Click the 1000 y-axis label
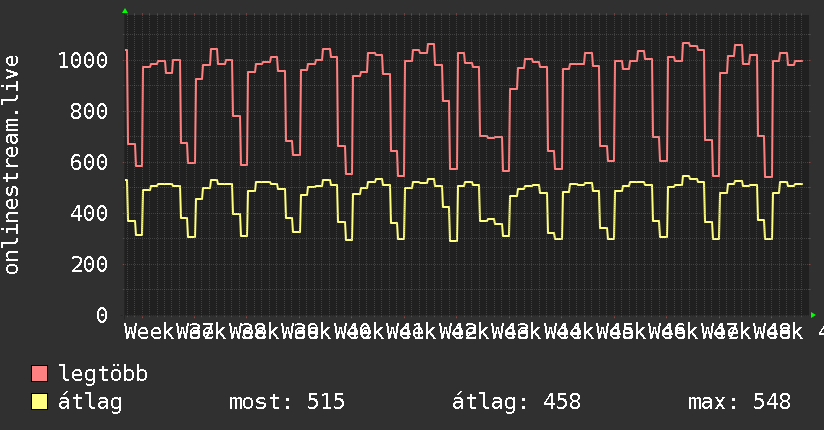Viewport: 824px width, 430px height. pyautogui.click(x=83, y=60)
